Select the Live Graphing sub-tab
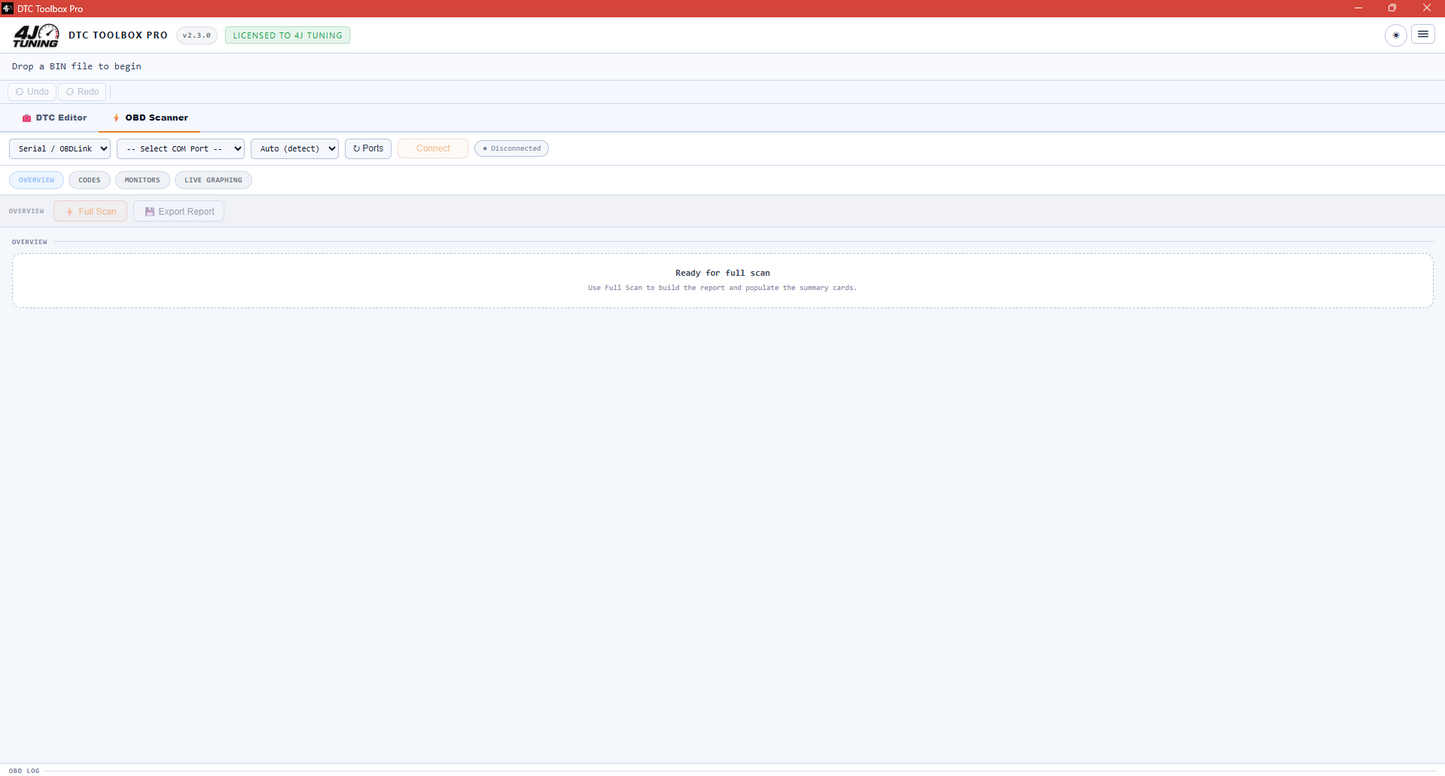This screenshot has height=776, width=1445. click(x=213, y=180)
